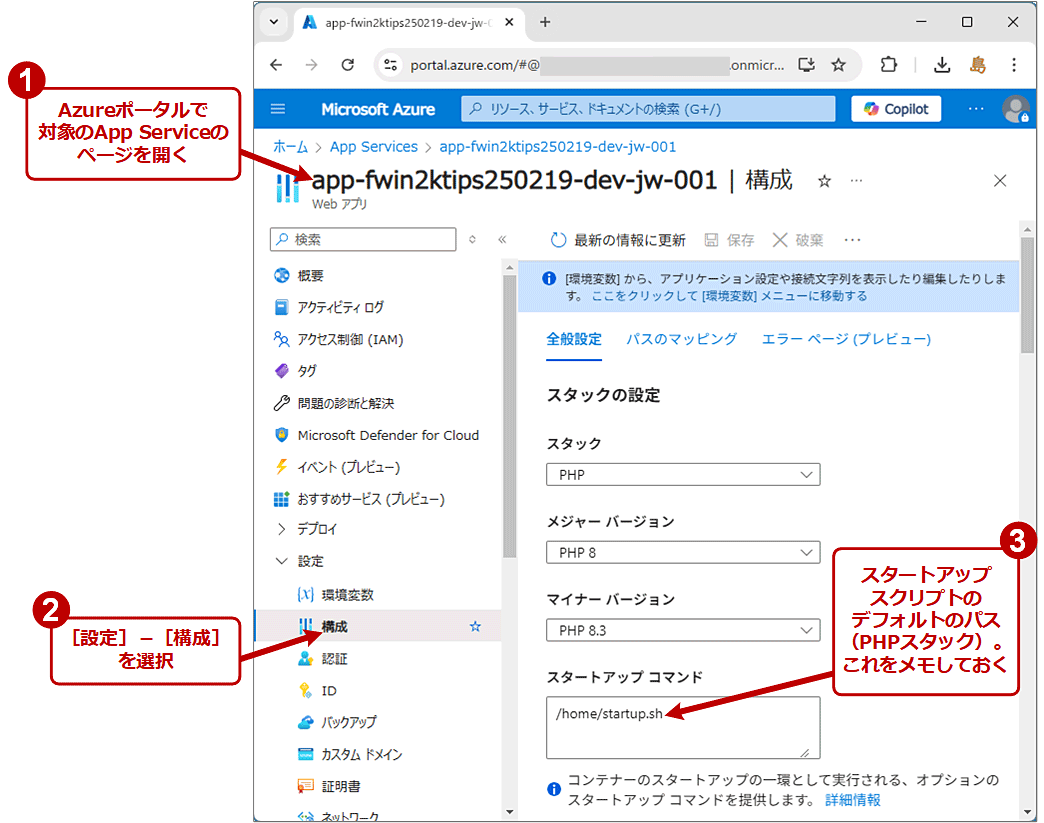Open the スタック dropdown showing PHP

tap(682, 474)
